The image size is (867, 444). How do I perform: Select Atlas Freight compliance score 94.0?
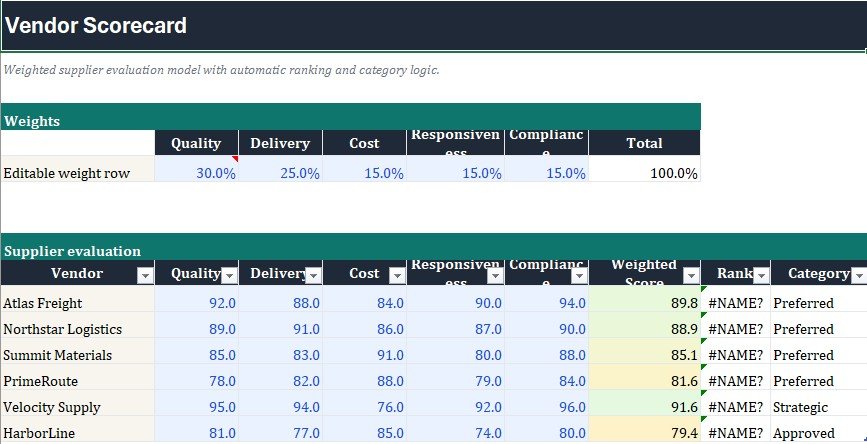pyautogui.click(x=546, y=299)
